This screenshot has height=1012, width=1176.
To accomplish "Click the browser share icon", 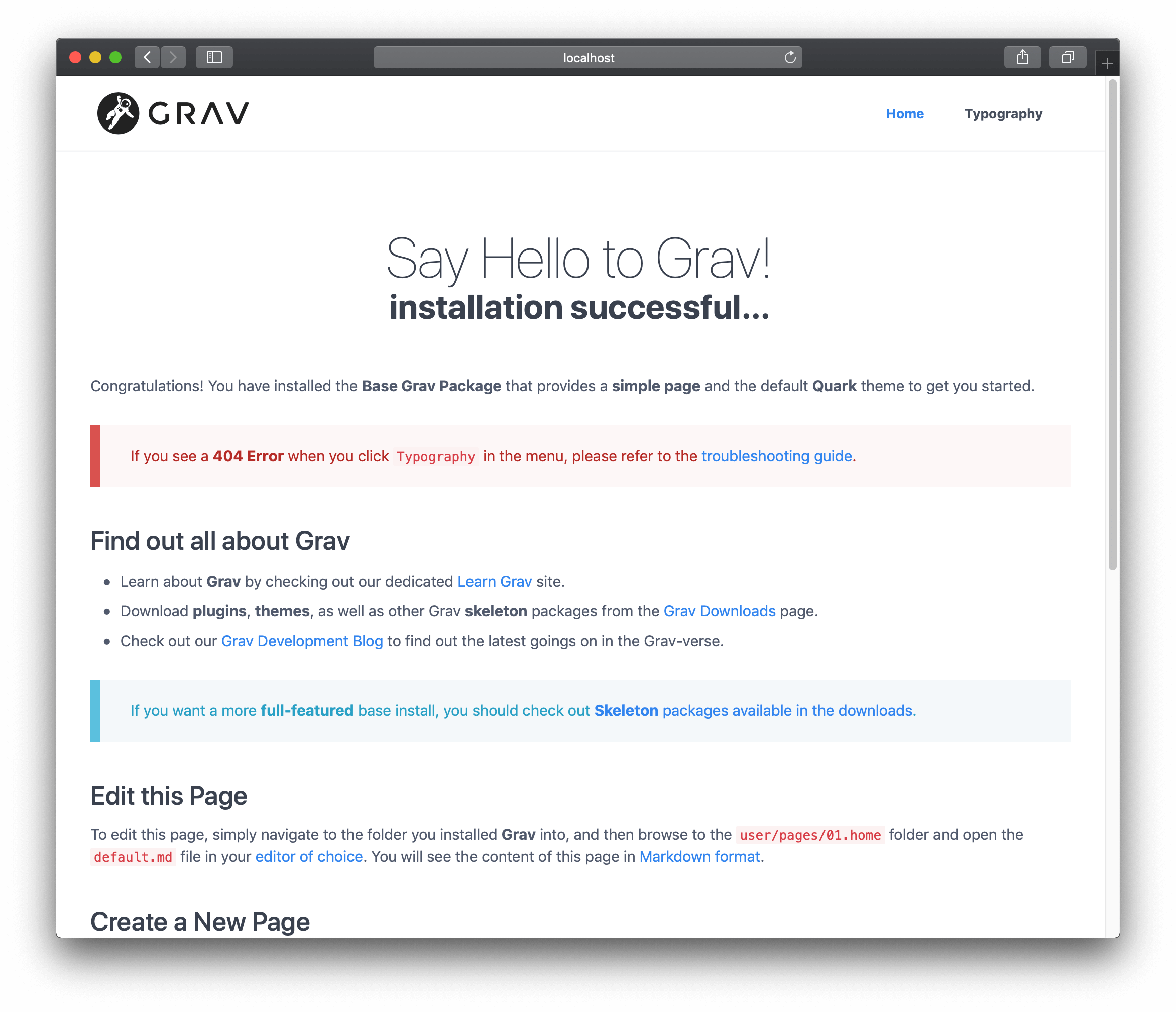I will click(x=1021, y=58).
